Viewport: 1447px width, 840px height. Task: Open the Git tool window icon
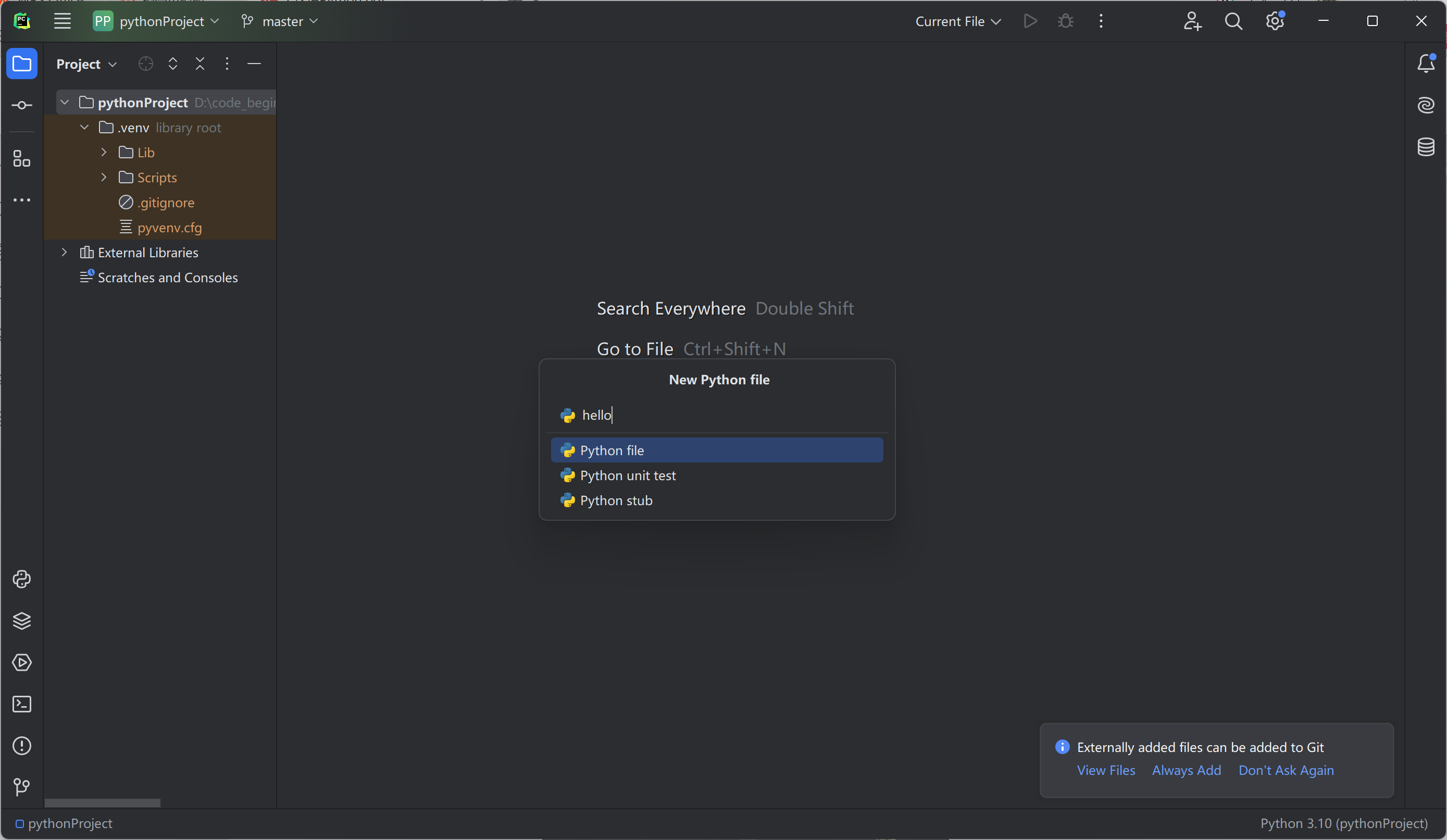(x=22, y=786)
